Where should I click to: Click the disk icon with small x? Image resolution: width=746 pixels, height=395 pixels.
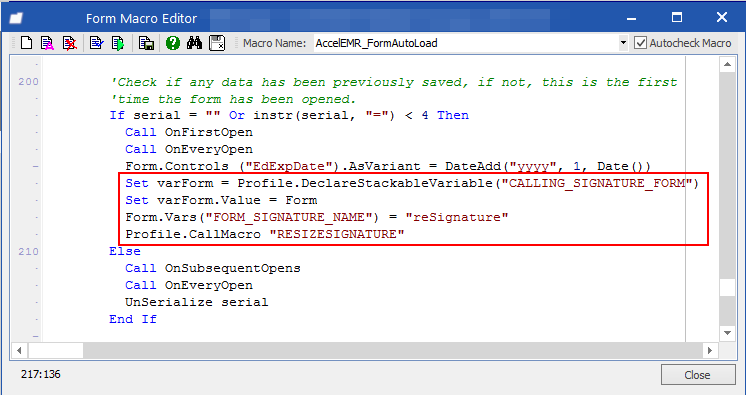(x=217, y=43)
